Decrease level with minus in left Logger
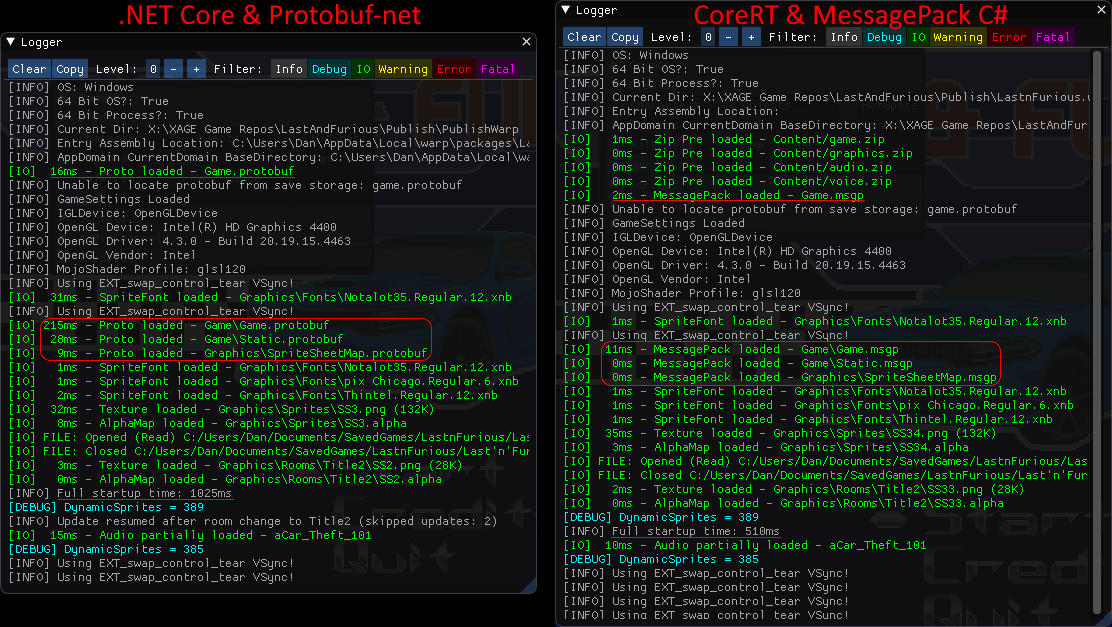 [x=174, y=69]
